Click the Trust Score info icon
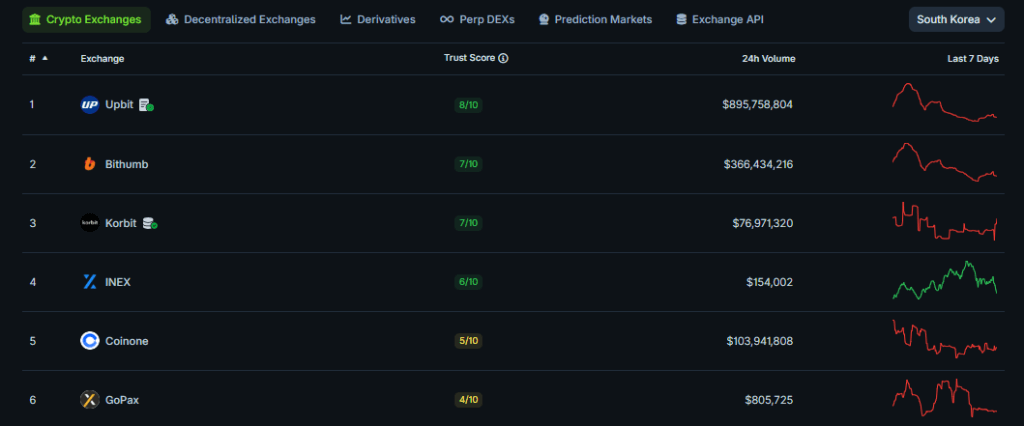The width and height of the screenshot is (1024, 426). click(x=503, y=59)
